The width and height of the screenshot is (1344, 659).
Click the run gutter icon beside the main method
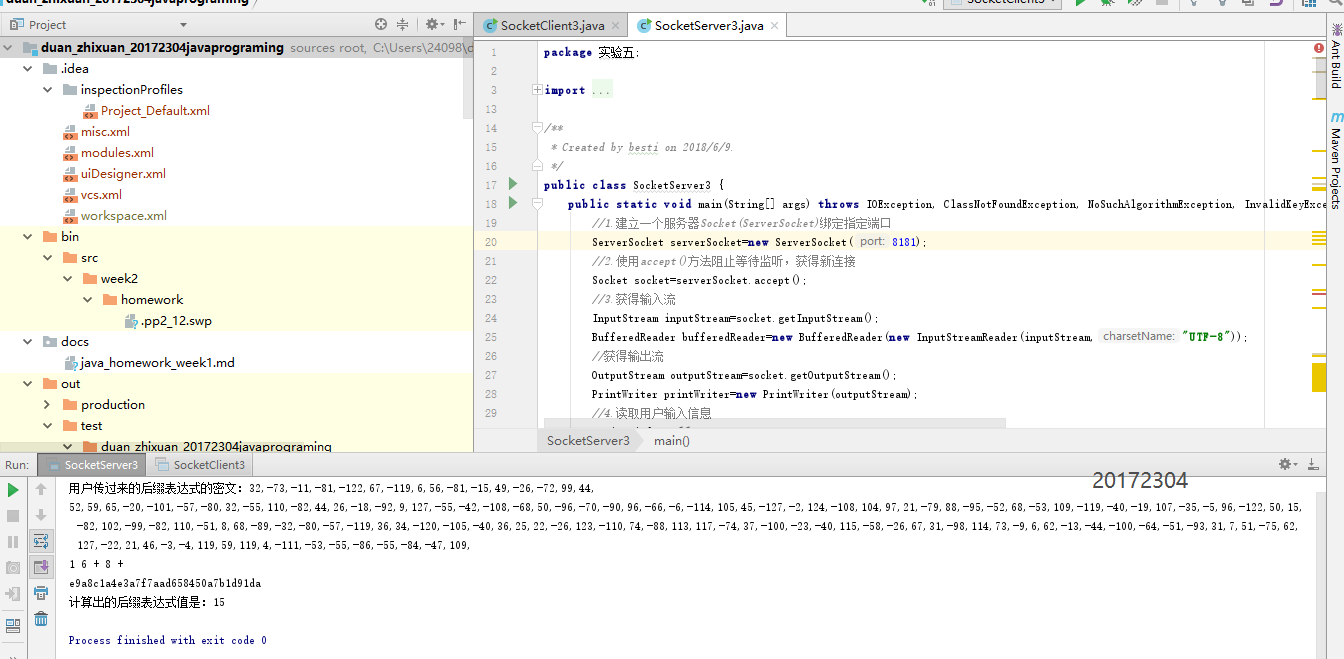513,203
